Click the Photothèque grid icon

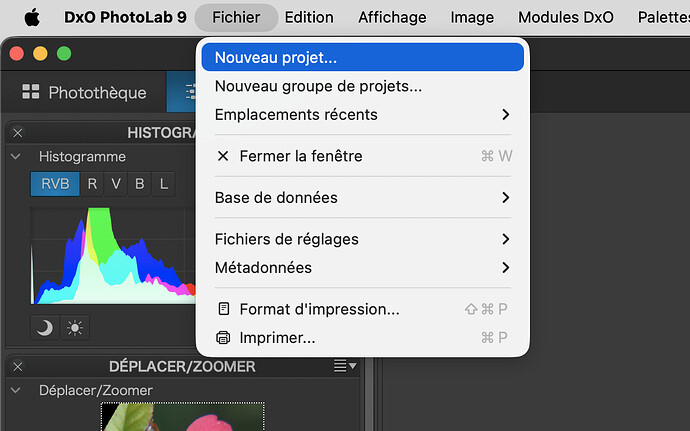point(31,92)
